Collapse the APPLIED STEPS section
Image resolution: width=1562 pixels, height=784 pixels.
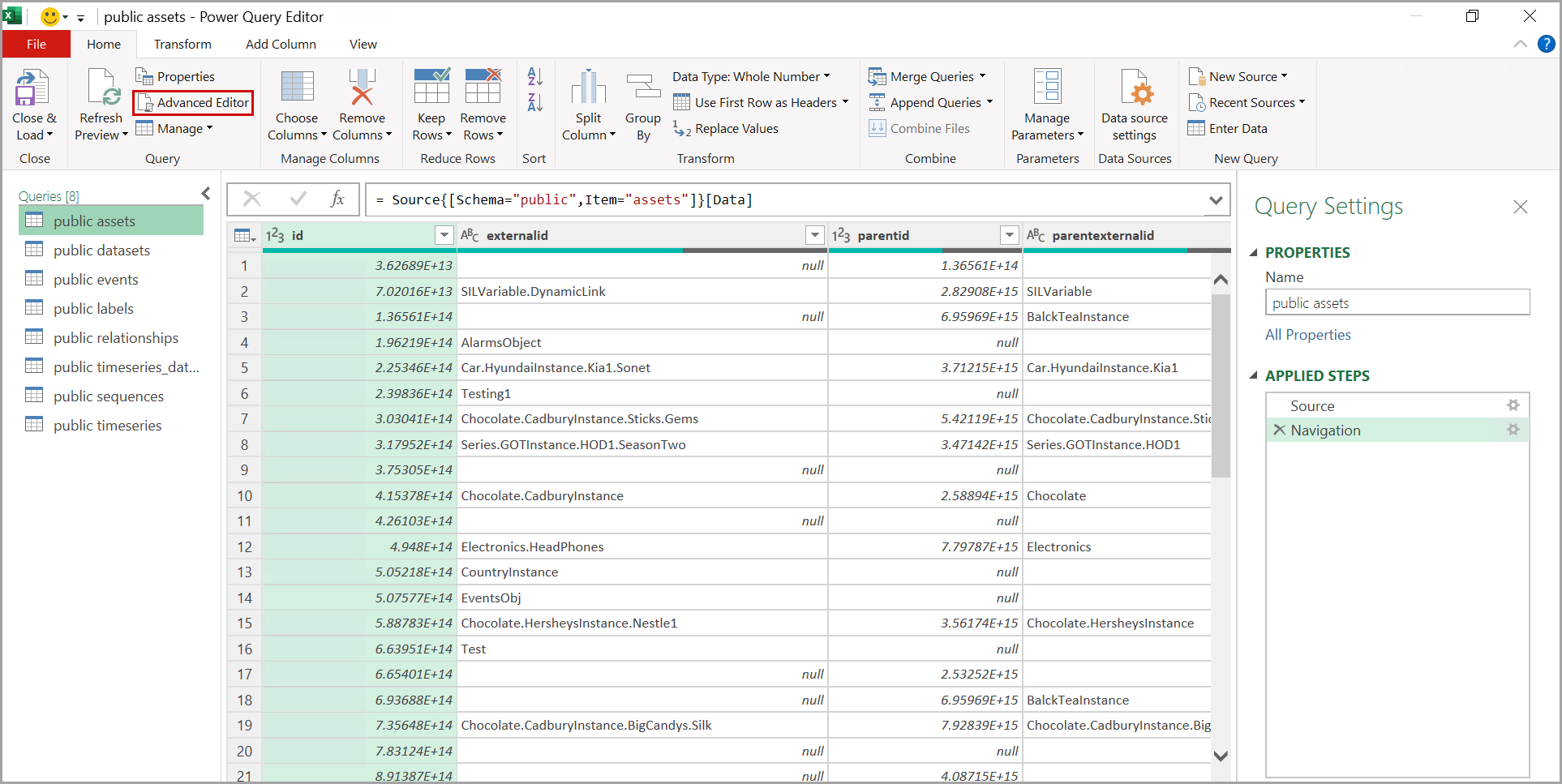[1254, 375]
